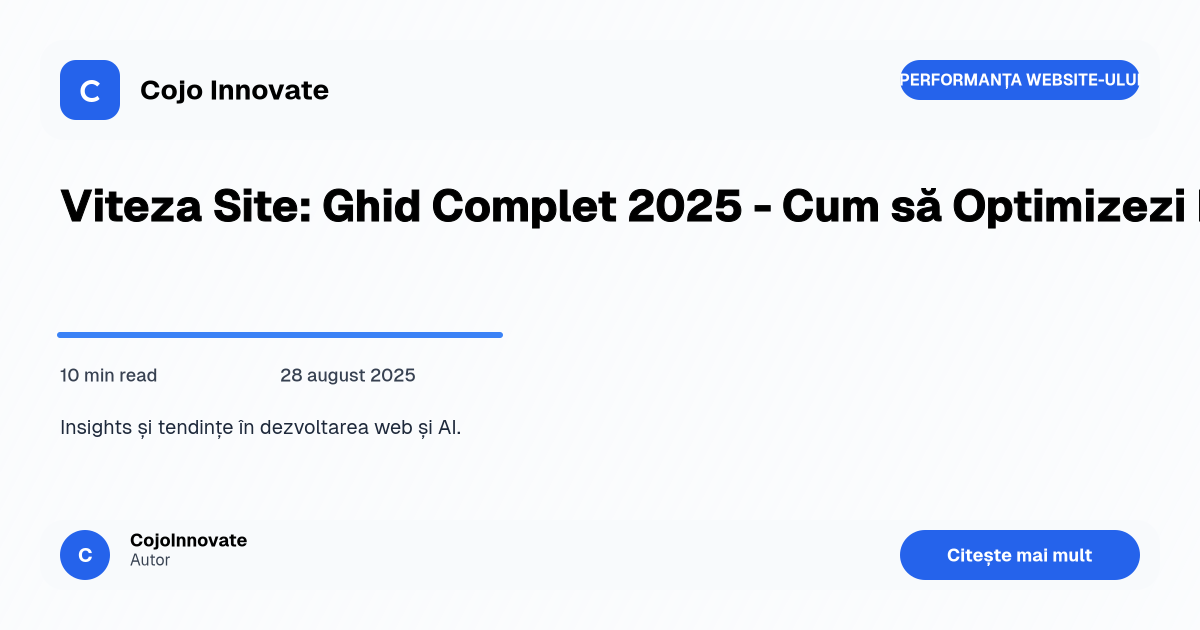Select the article summary about web și AI
This screenshot has height=630, width=1200.
260,426
